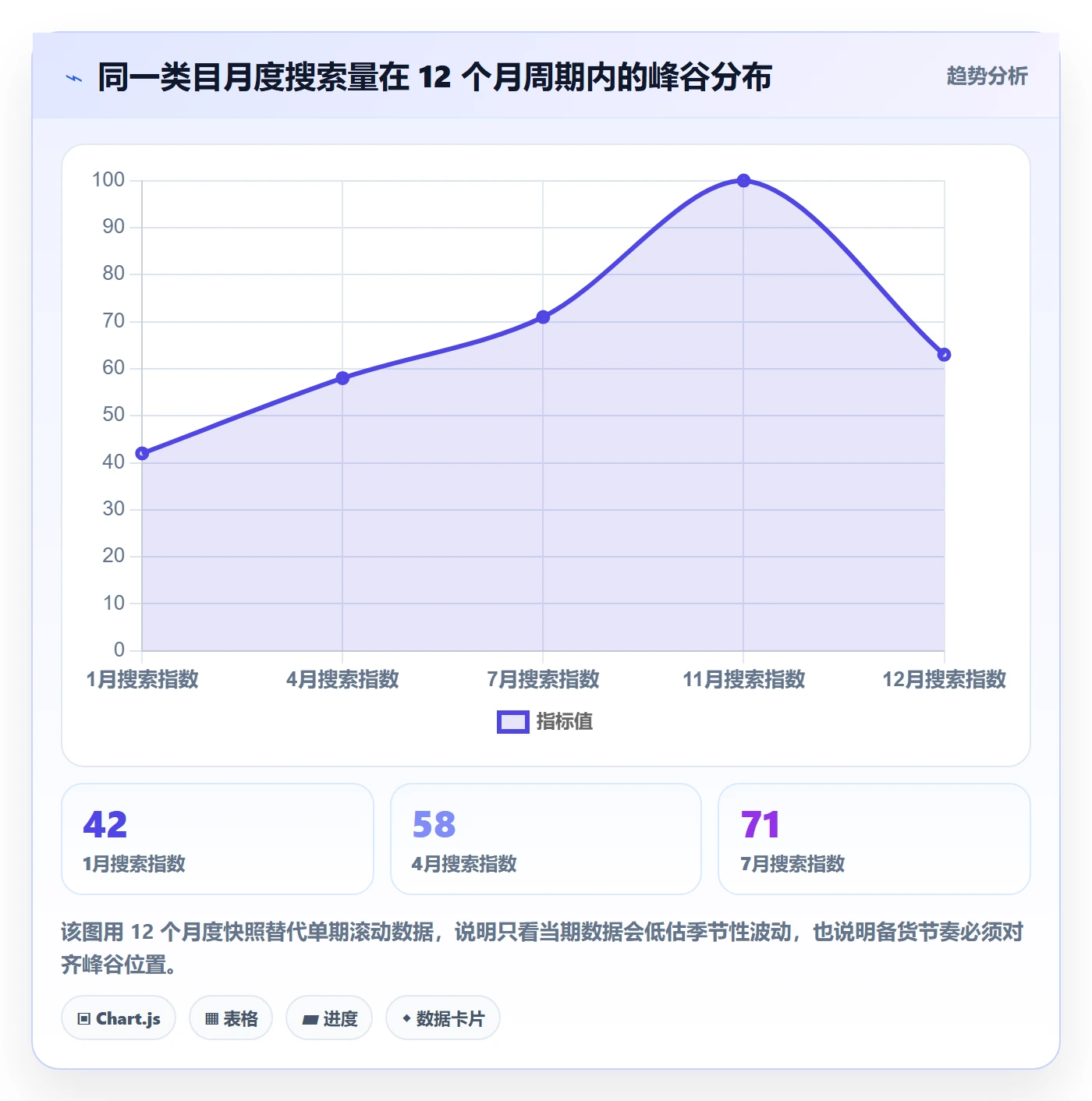Screen dimensions: 1092x1101
Task: Click the description paragraph starting 该图用 12 个月度快照
Action: [542, 948]
